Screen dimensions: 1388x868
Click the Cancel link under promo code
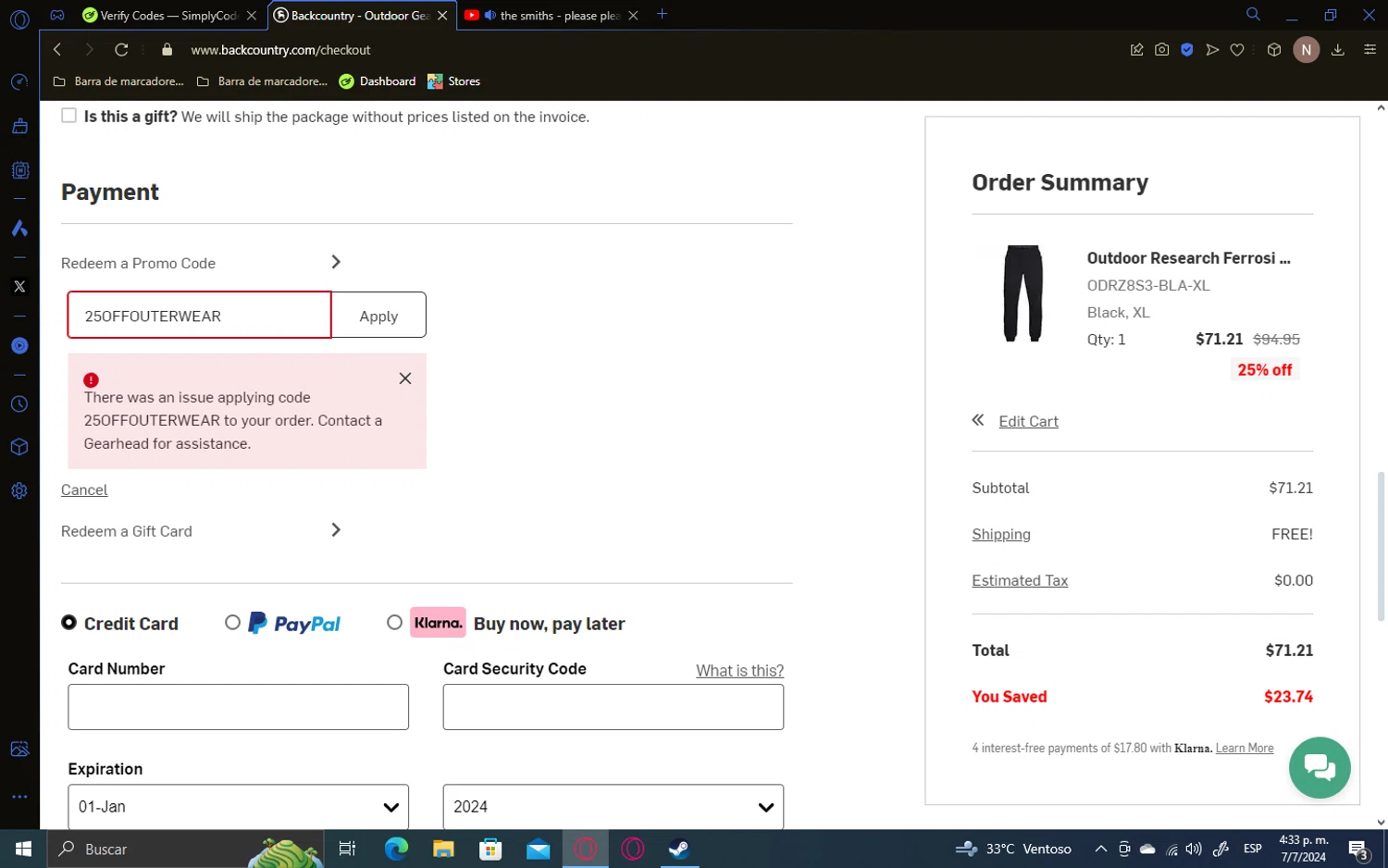coord(84,490)
